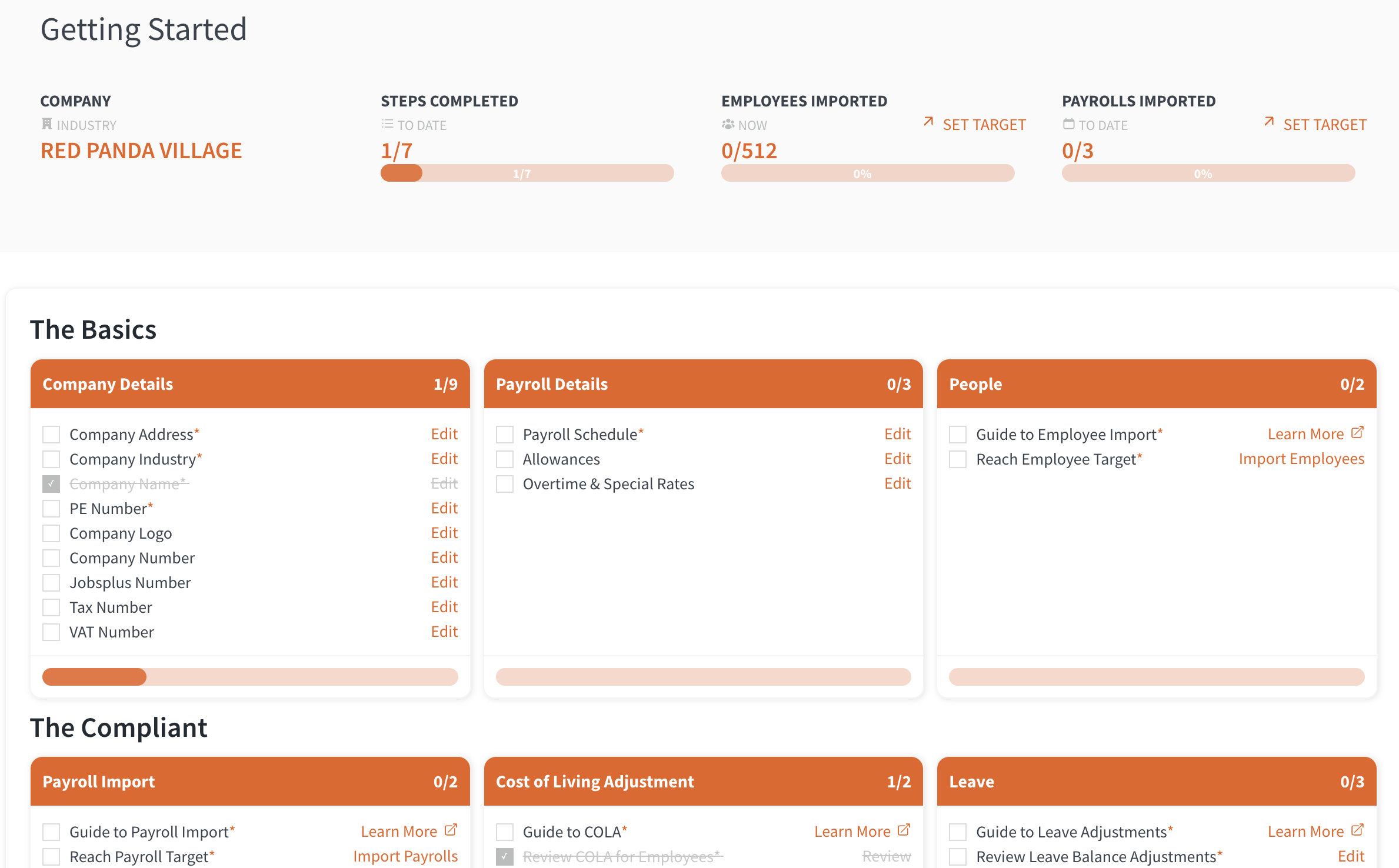Click external link icon on Guide to Employee Import
The width and height of the screenshot is (1399, 868).
point(1358,432)
